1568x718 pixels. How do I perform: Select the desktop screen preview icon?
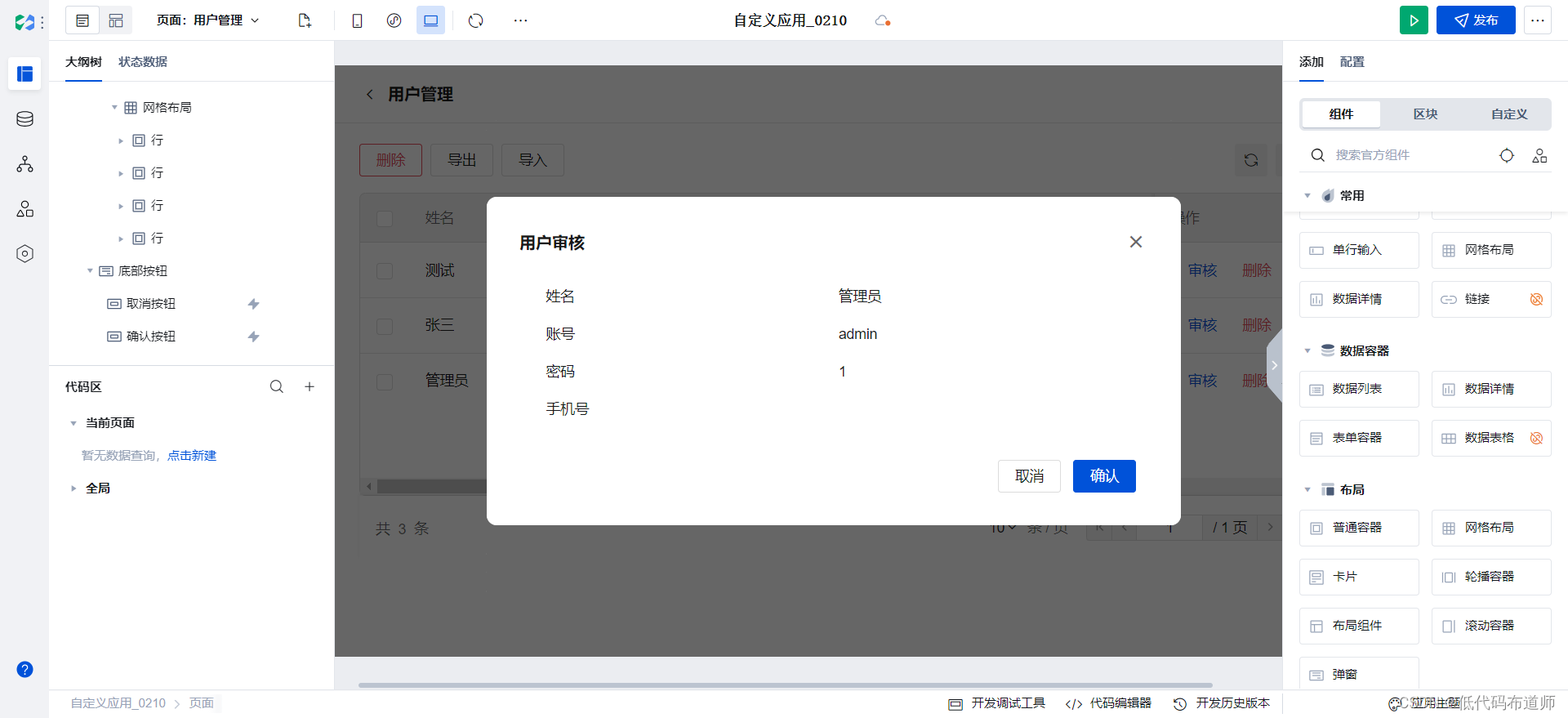click(430, 20)
